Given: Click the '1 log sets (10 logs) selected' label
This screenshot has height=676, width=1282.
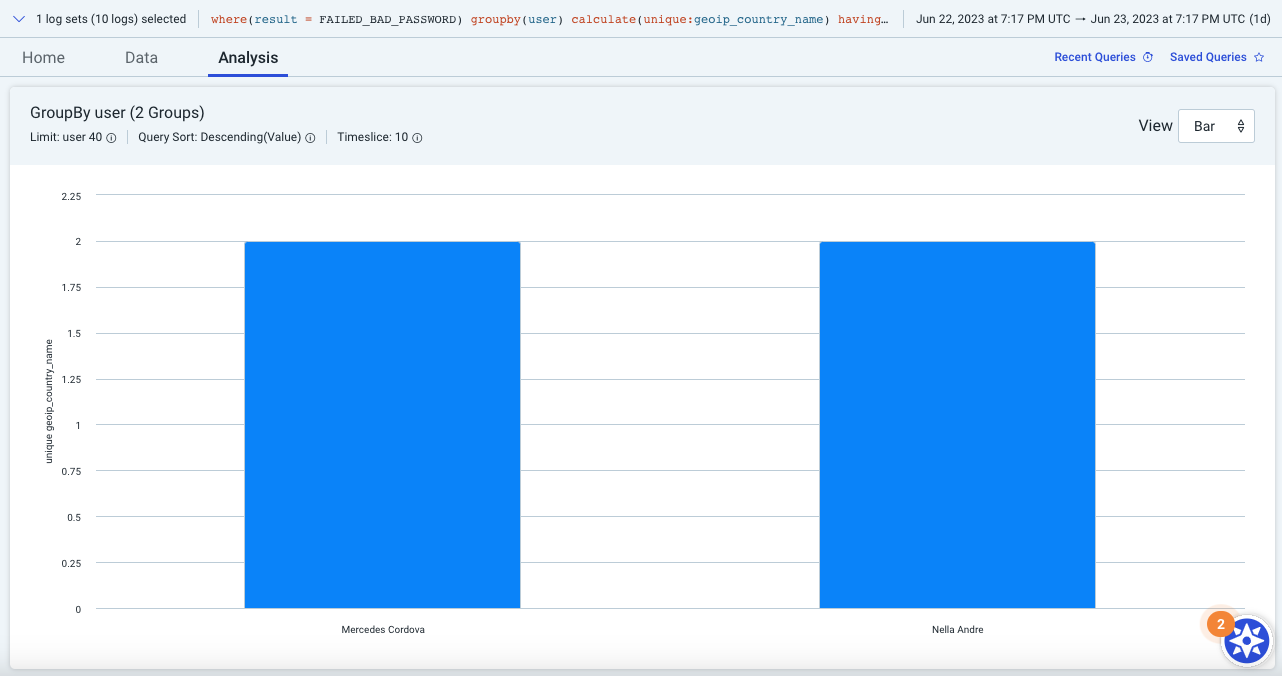Looking at the screenshot, I should coord(111,19).
